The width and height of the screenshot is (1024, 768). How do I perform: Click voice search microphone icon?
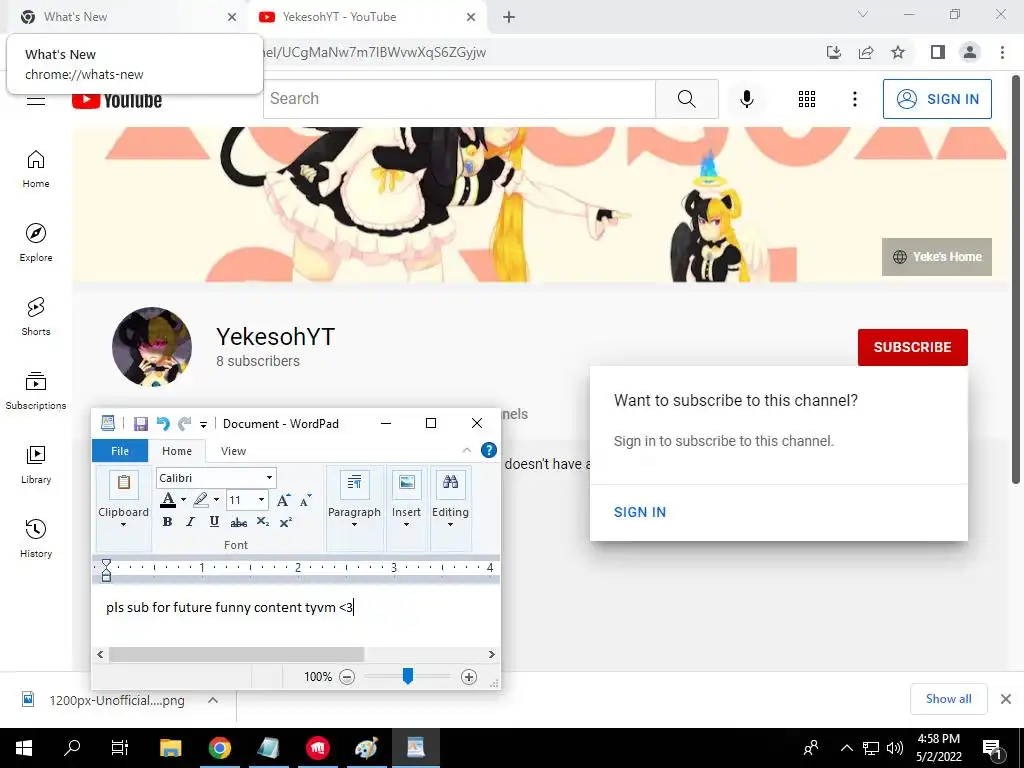[746, 99]
